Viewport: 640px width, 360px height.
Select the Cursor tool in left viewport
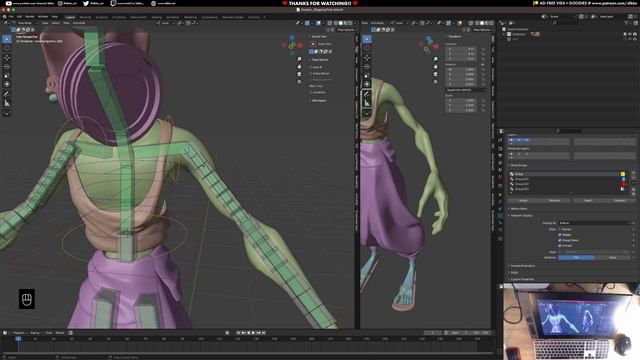point(7,48)
